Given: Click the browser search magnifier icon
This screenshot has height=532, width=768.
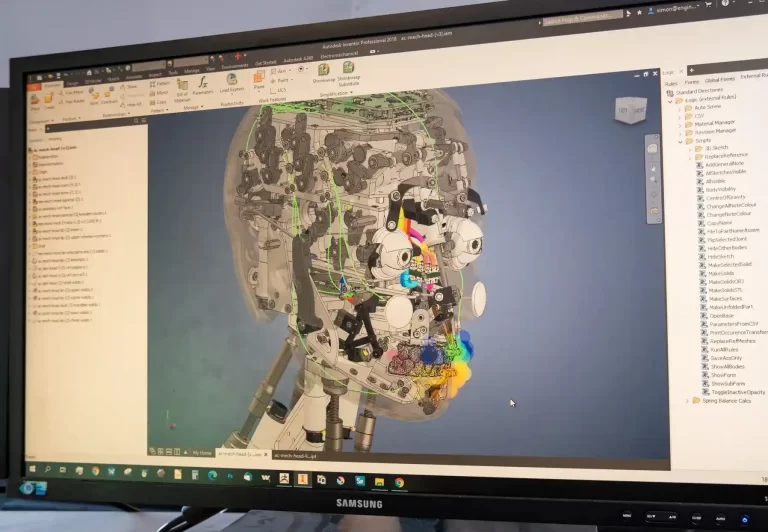Looking at the screenshot, I should point(136,121).
